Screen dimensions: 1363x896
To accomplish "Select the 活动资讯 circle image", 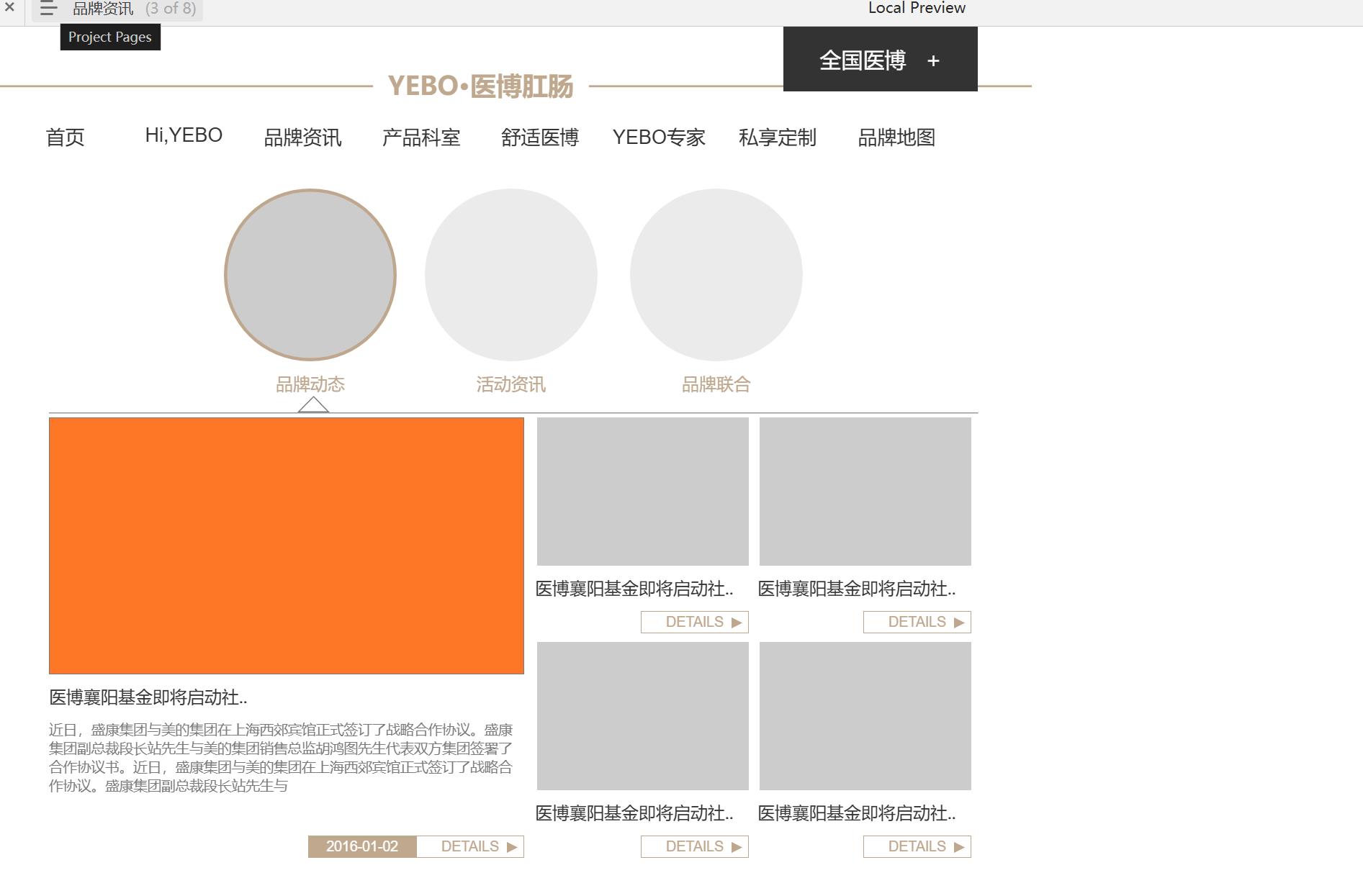I will [x=511, y=275].
